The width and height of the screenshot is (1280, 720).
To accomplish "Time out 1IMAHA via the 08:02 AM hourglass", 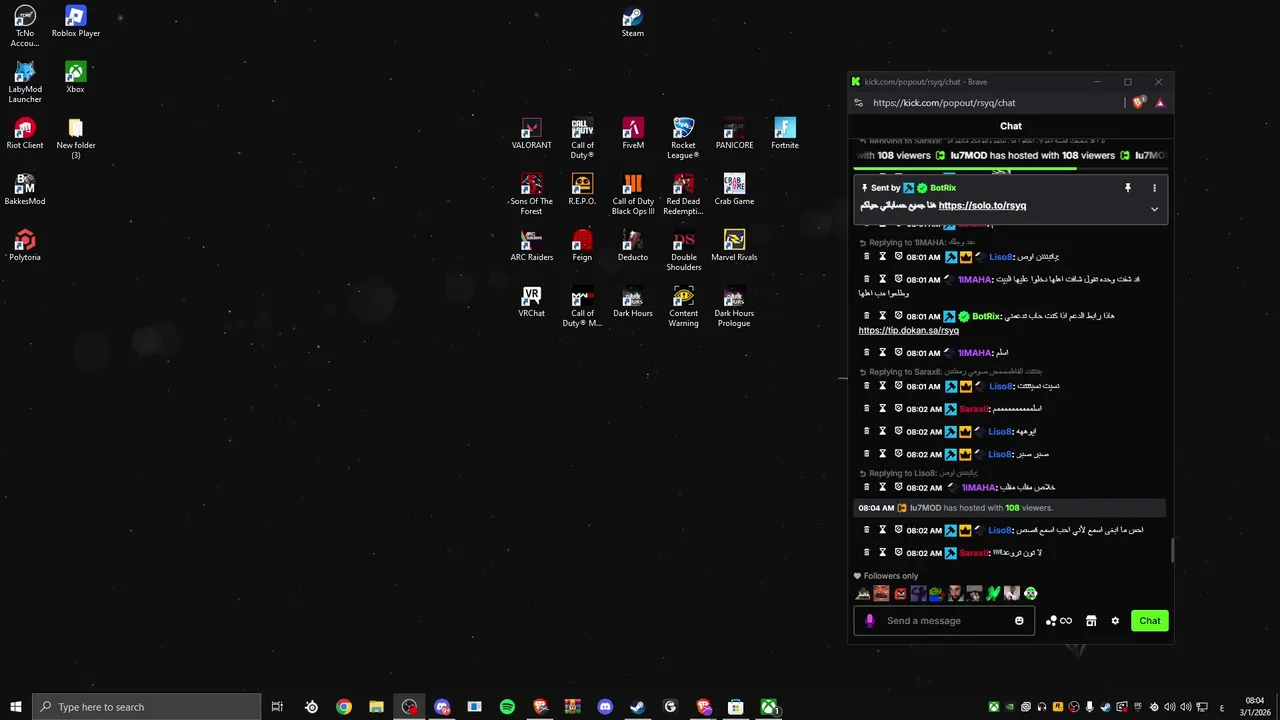I will pos(883,488).
